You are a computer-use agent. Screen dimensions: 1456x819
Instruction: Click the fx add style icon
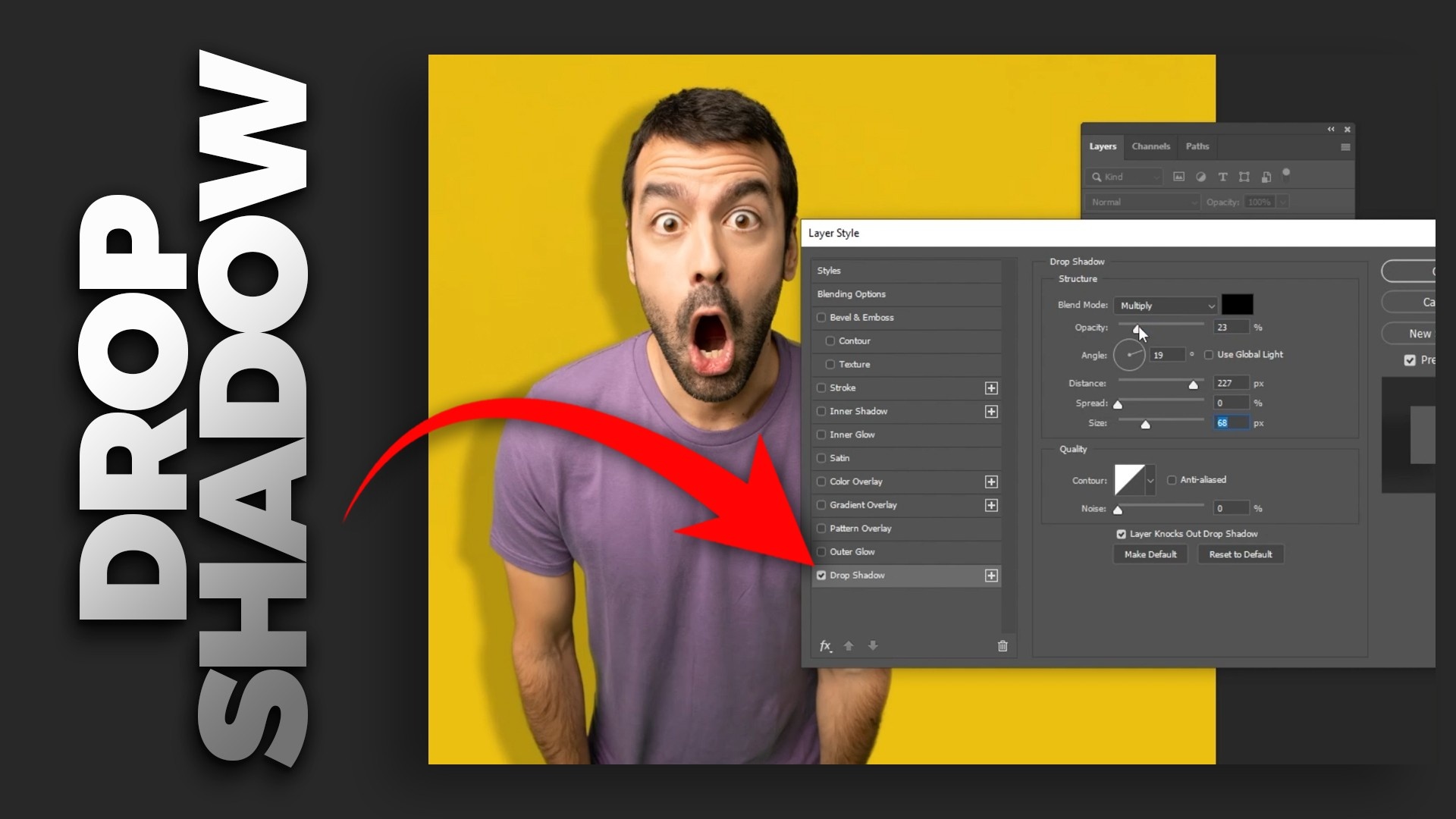pos(826,646)
